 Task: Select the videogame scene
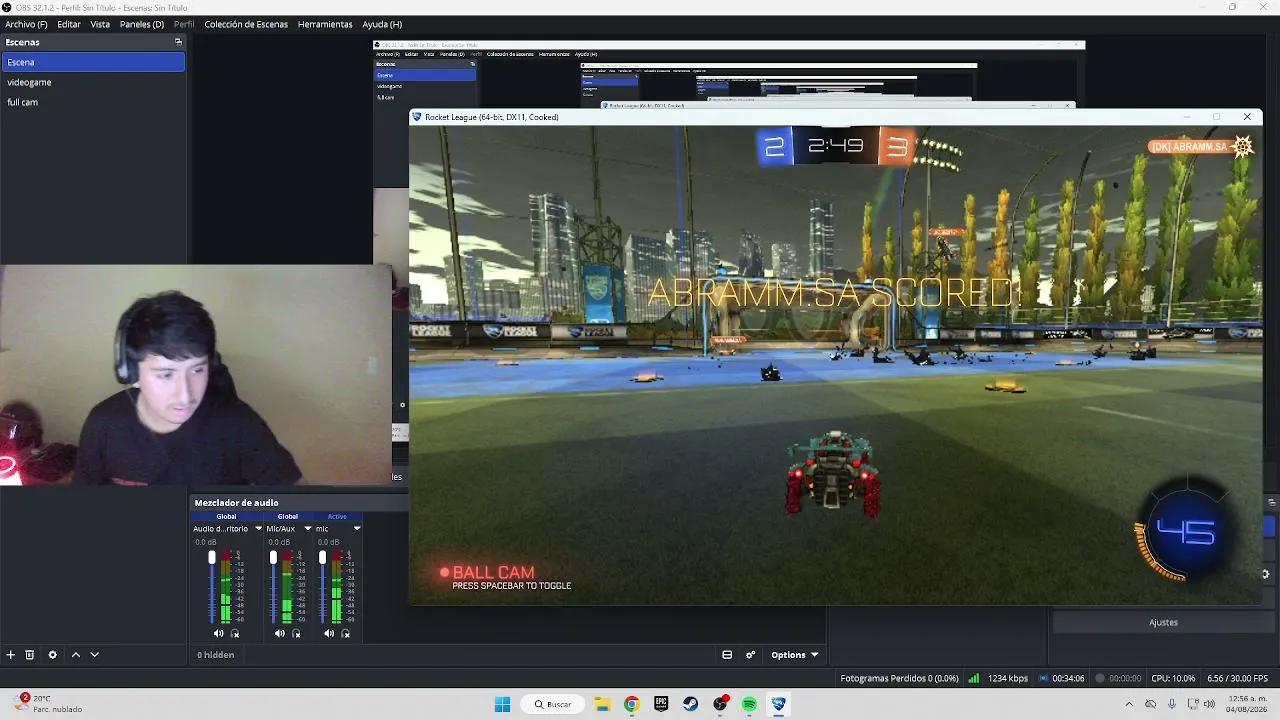pyautogui.click(x=93, y=82)
